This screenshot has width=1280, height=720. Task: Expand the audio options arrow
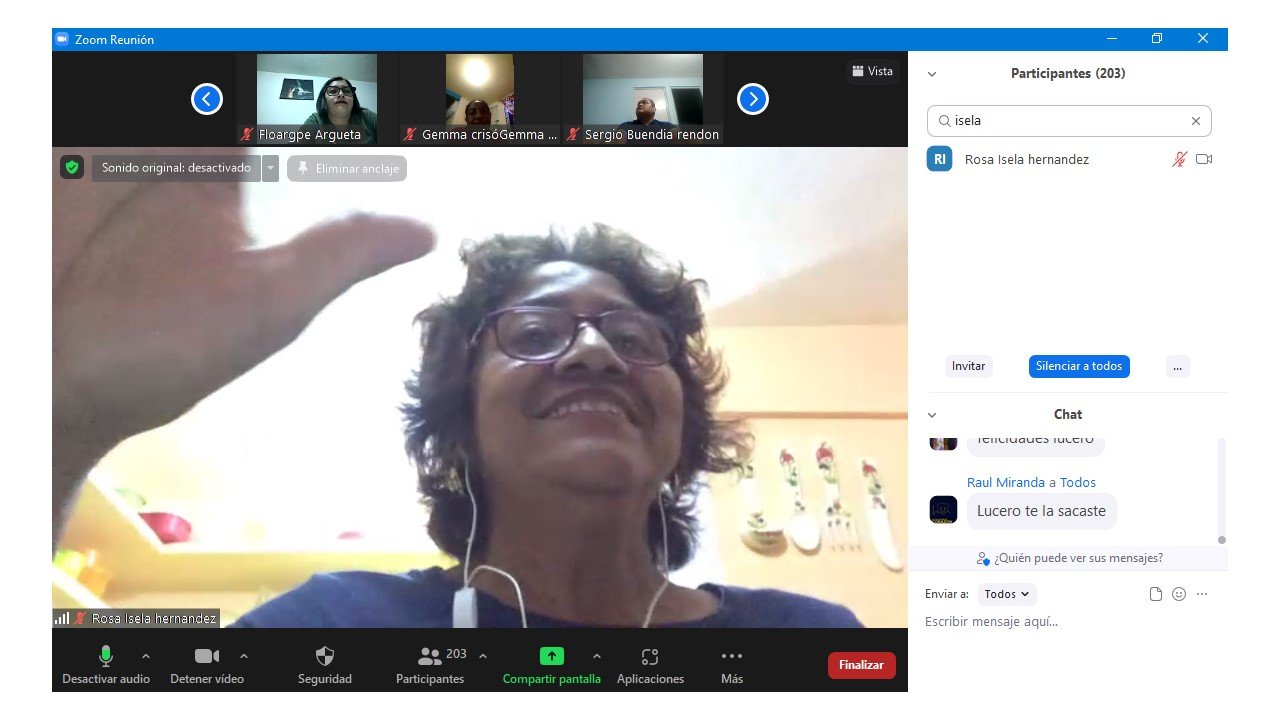146,657
